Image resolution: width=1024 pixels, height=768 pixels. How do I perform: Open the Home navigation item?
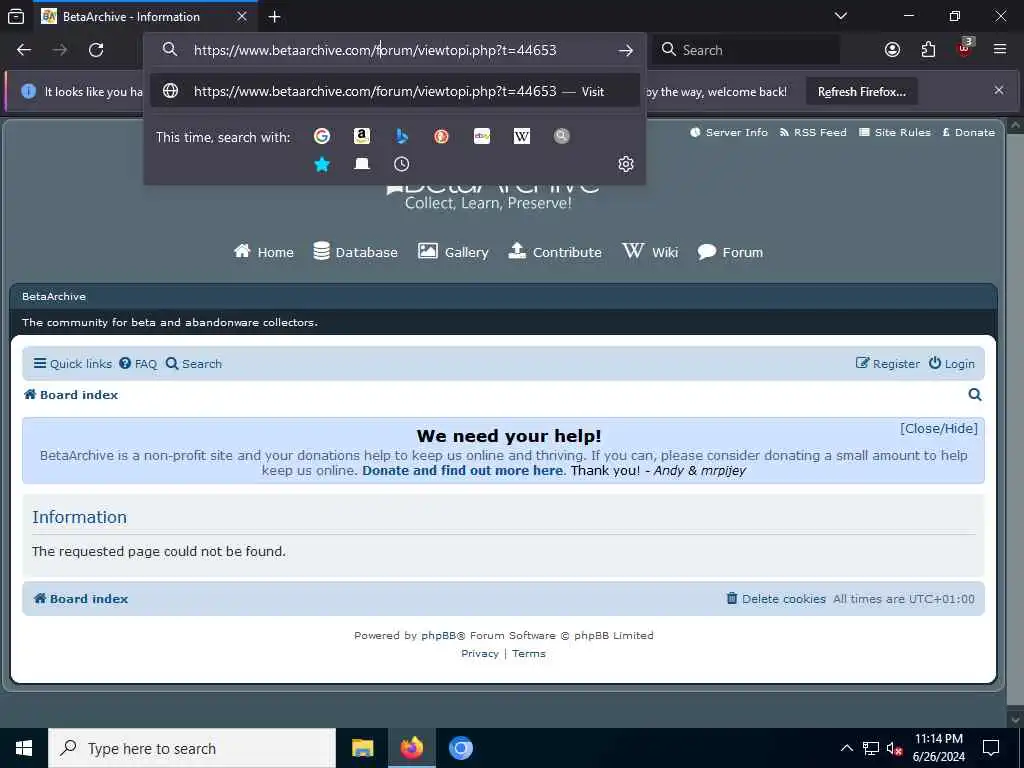(x=264, y=252)
